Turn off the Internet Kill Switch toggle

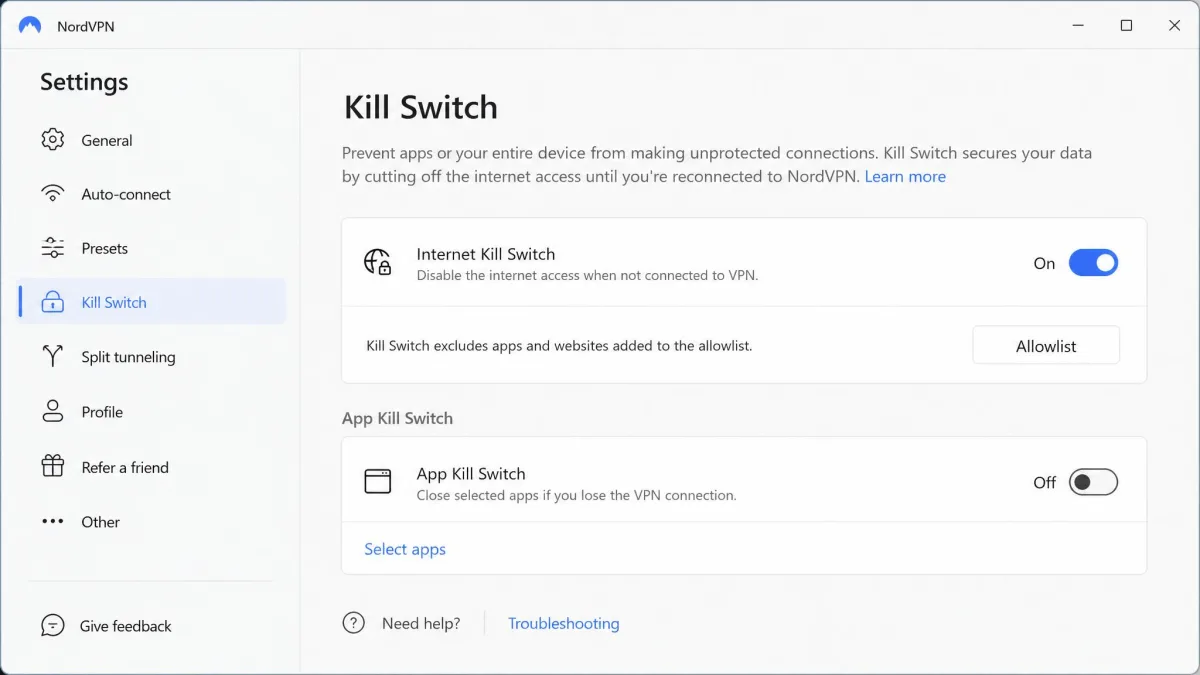click(x=1093, y=263)
